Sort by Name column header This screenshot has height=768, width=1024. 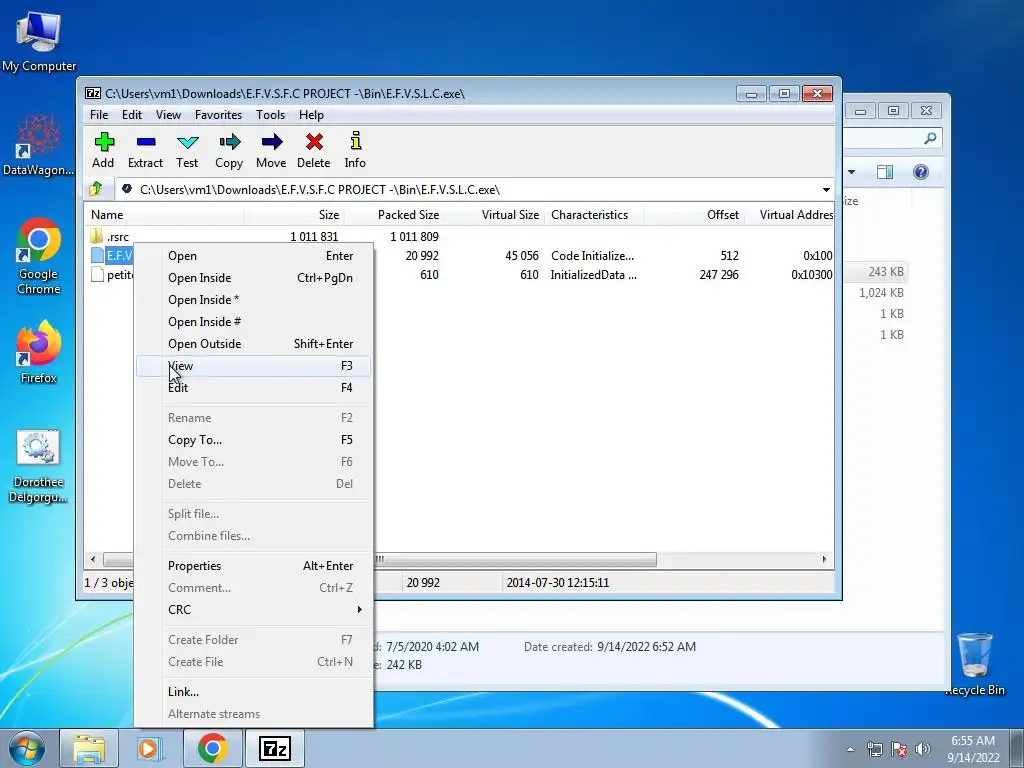(165, 215)
